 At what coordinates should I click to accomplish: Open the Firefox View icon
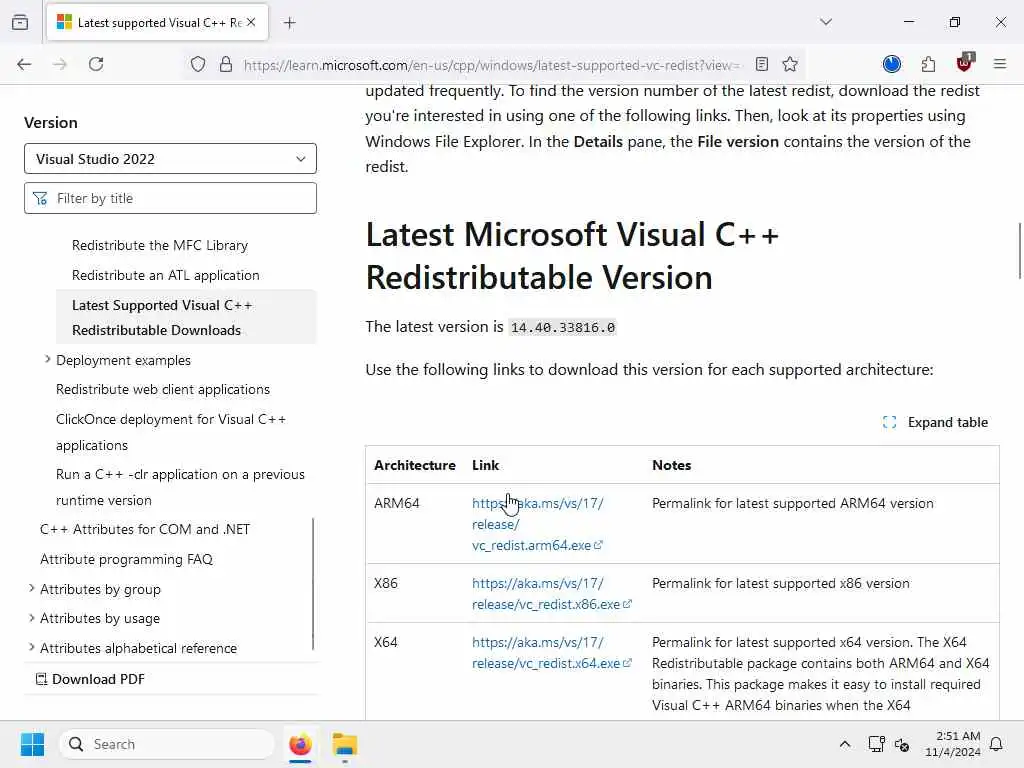20,22
